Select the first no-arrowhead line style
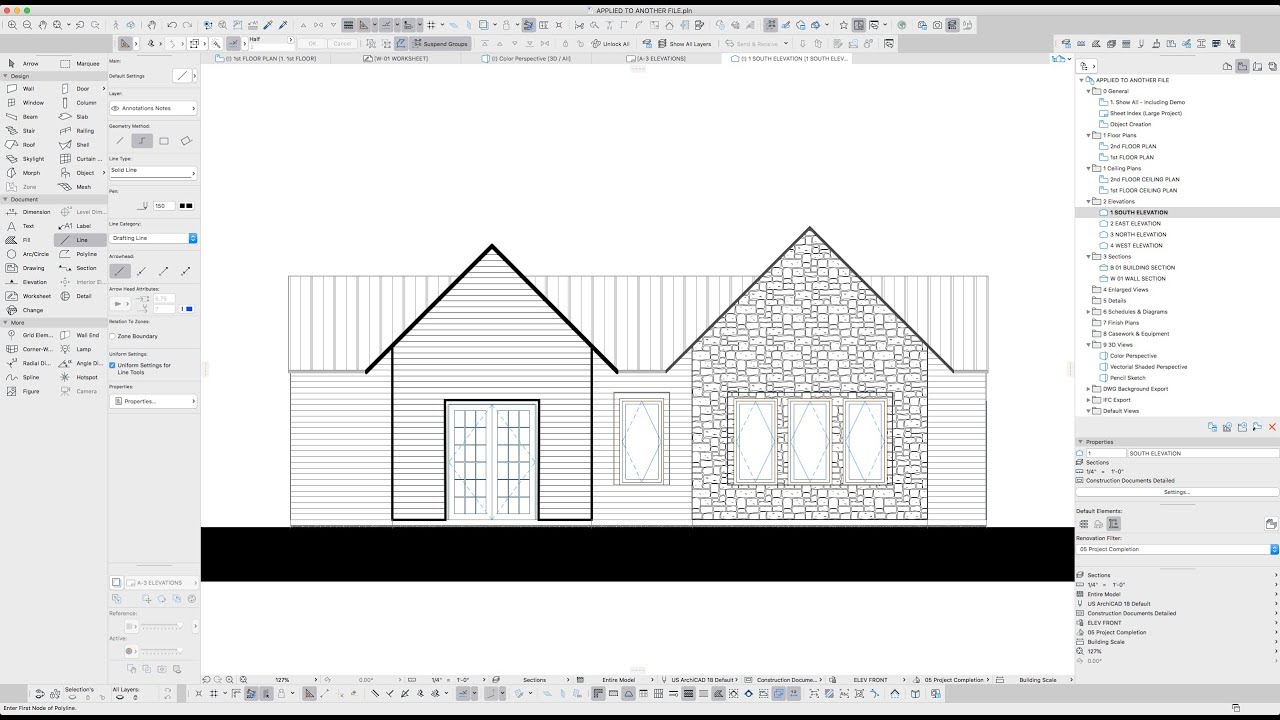The height and width of the screenshot is (720, 1280). point(120,271)
